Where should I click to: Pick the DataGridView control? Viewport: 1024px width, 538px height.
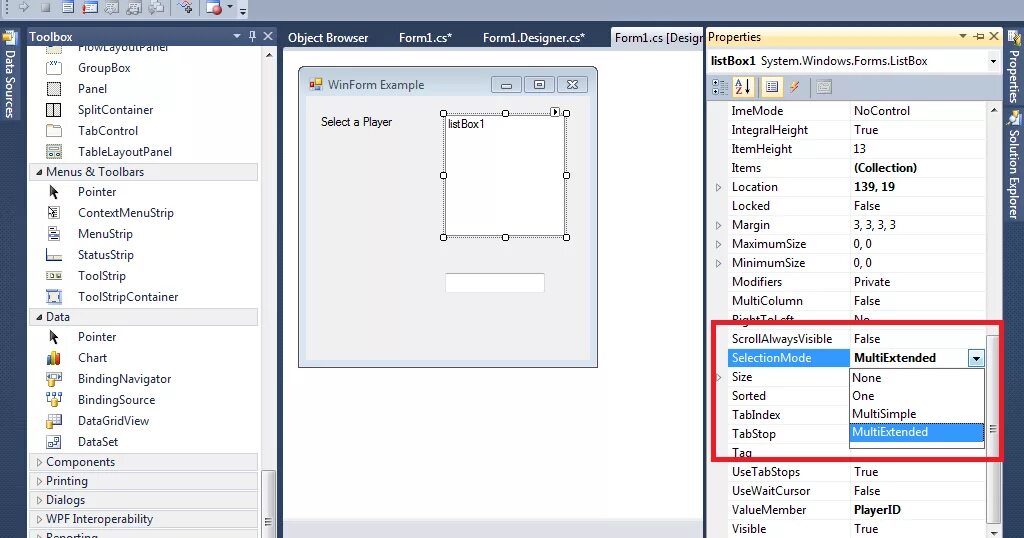click(x=113, y=420)
